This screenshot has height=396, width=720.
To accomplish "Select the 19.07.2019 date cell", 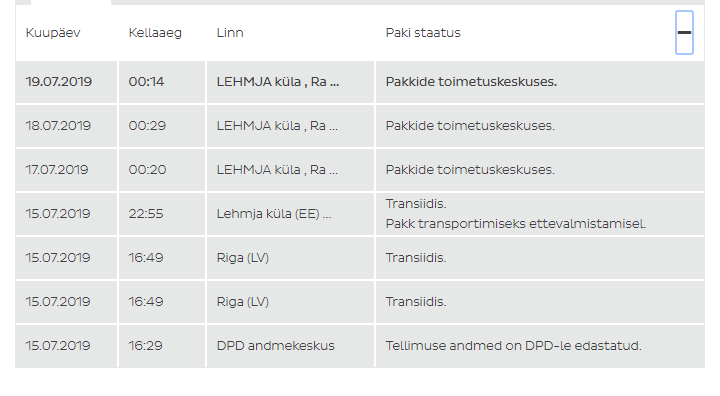I will click(59, 82).
